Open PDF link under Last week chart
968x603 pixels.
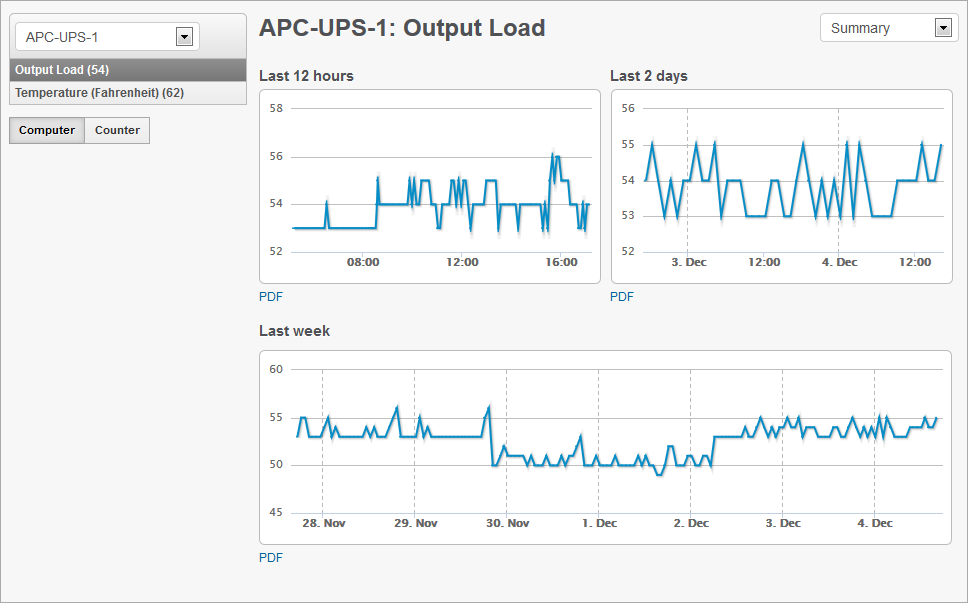coord(271,558)
